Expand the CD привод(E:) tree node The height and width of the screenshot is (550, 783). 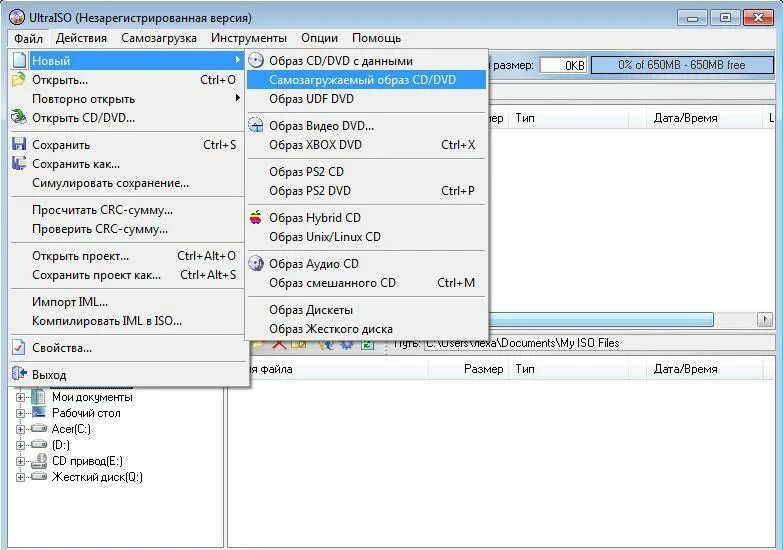coord(20,461)
